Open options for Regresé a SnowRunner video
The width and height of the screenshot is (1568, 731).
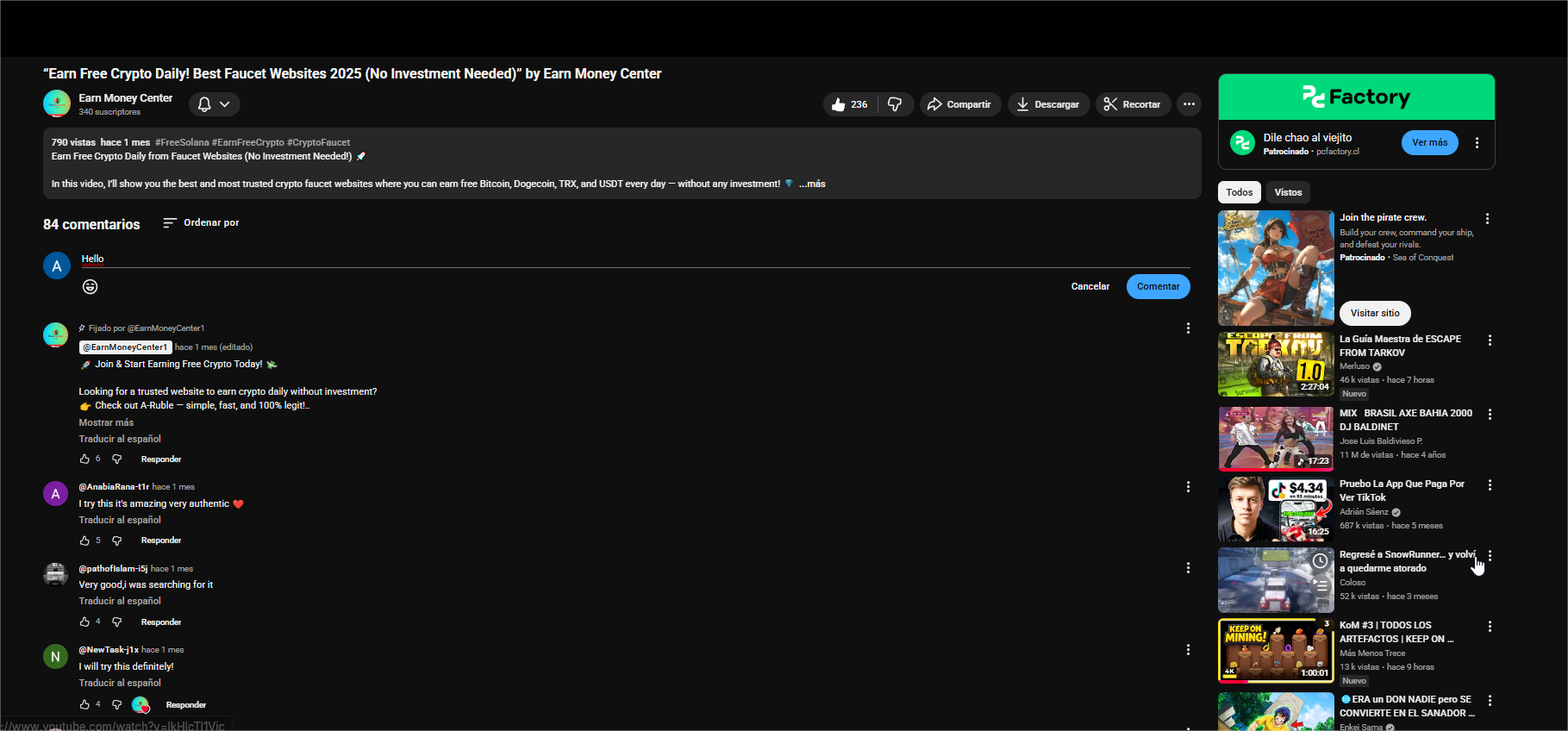[1490, 556]
